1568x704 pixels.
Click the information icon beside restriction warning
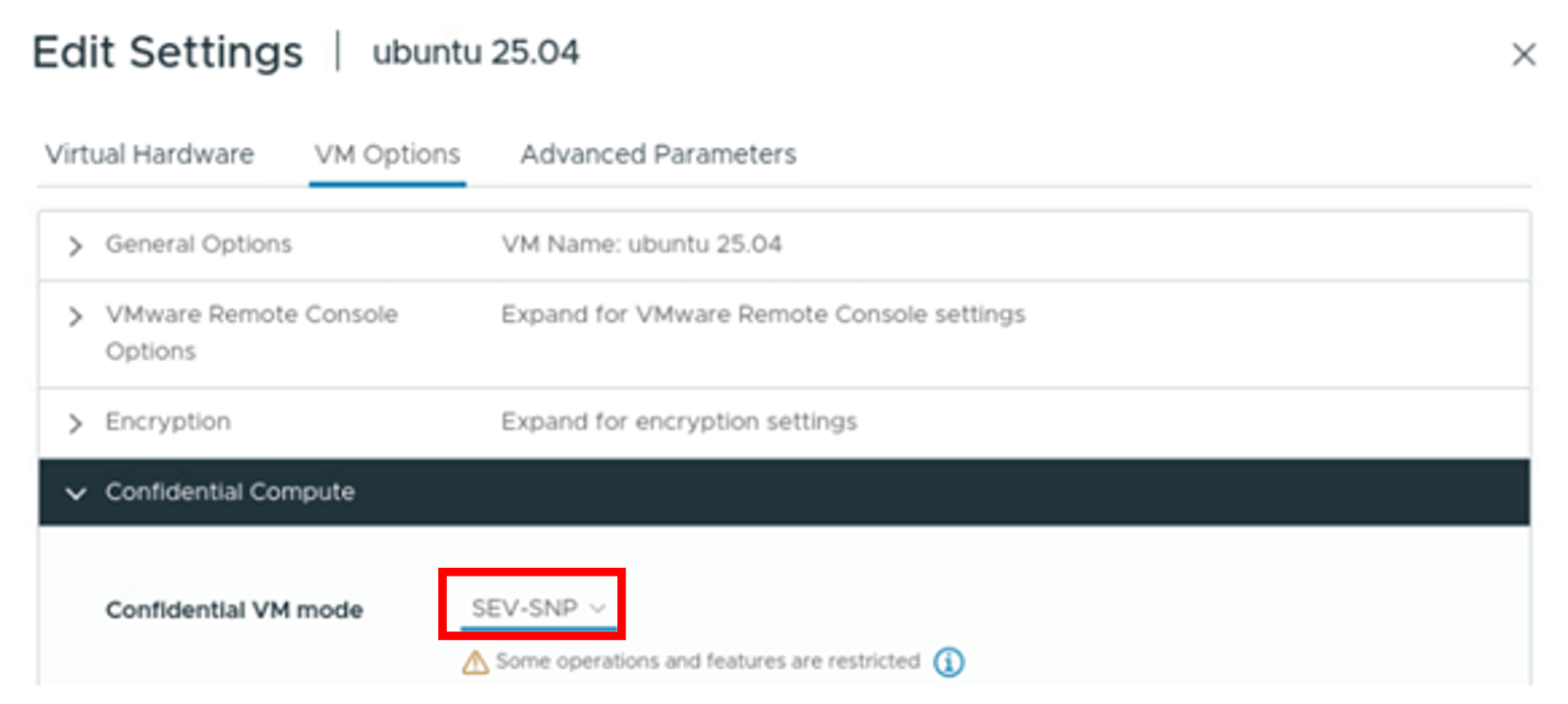coord(949,662)
